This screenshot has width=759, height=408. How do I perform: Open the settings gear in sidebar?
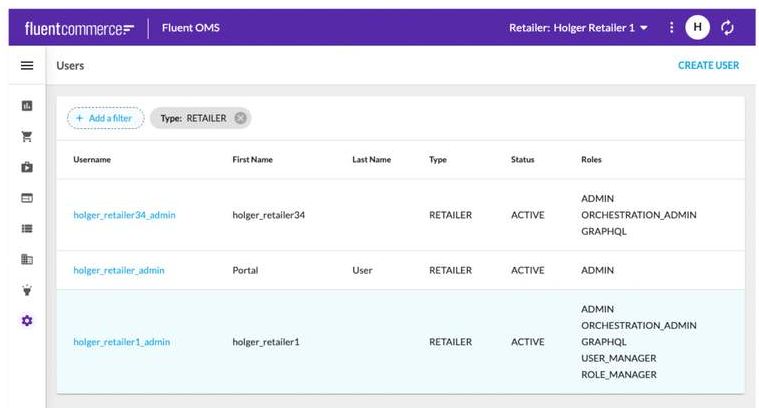tap(27, 320)
